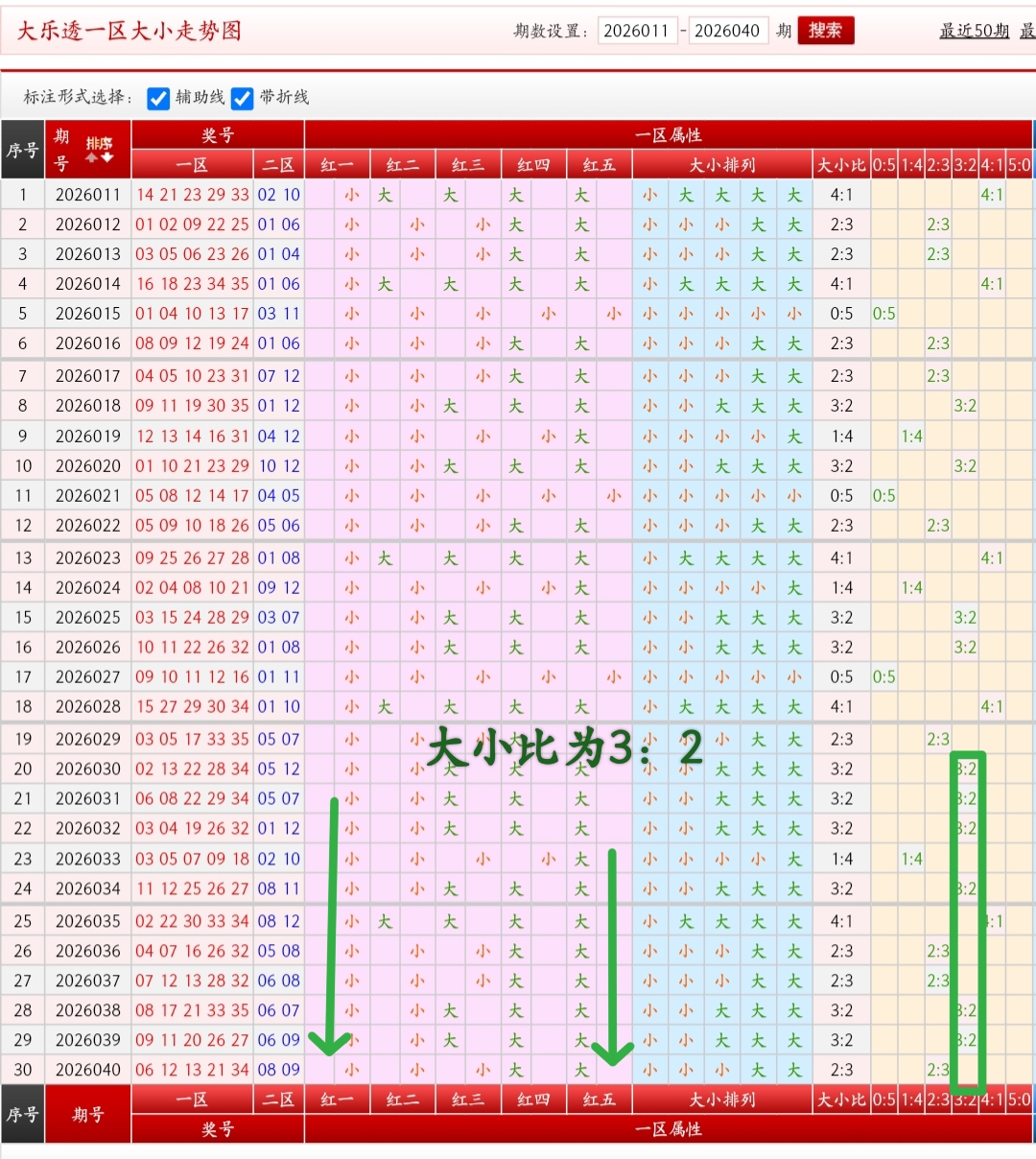Toggle both 辅助线 and 带折线 off via 辅助线 first

click(157, 98)
